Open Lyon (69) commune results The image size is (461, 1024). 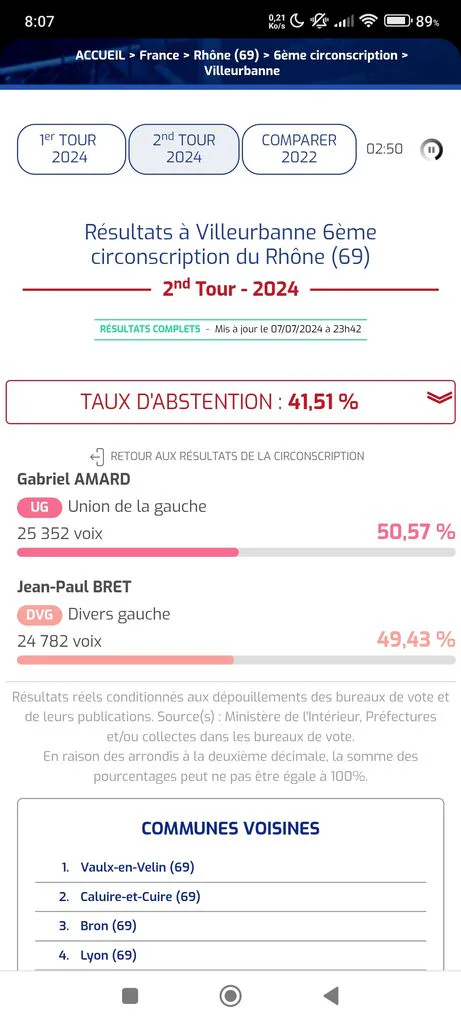(108, 955)
